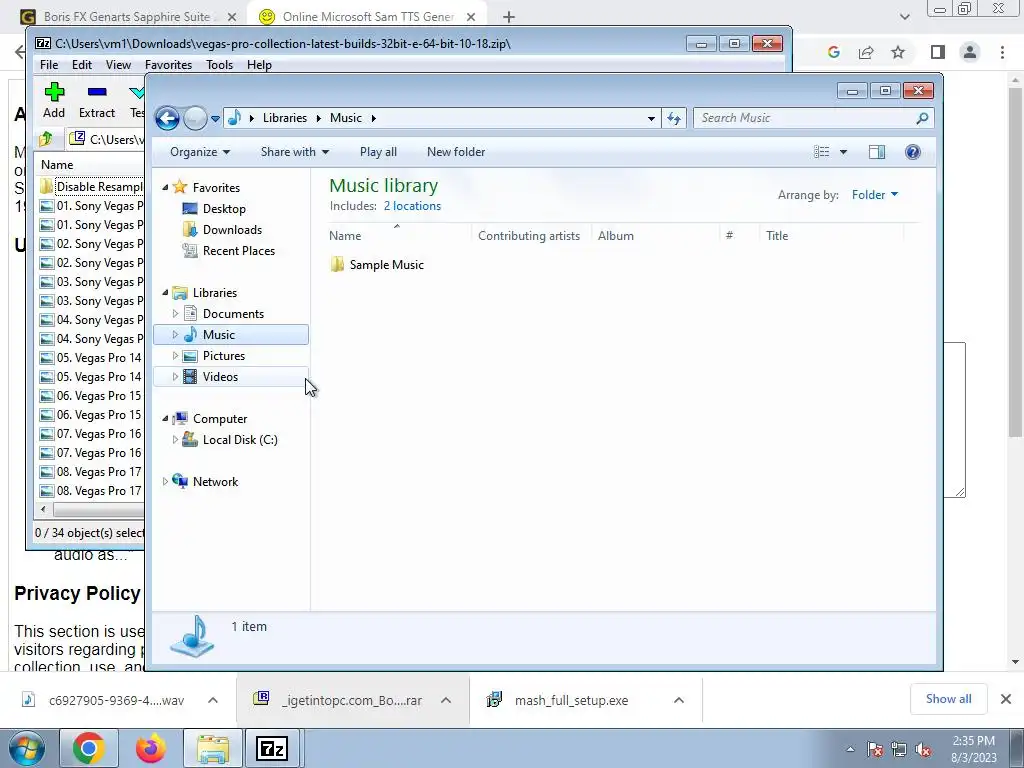
Task: Open options arrow for the .wav download
Action: pos(213,700)
